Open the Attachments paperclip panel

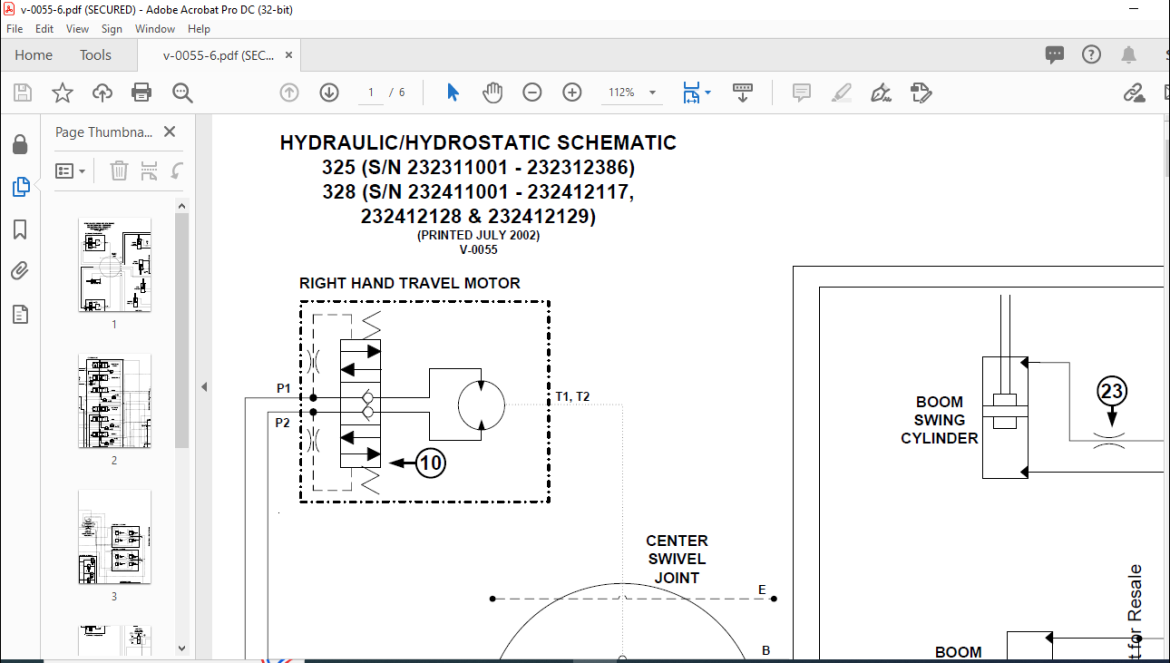pyautogui.click(x=20, y=271)
